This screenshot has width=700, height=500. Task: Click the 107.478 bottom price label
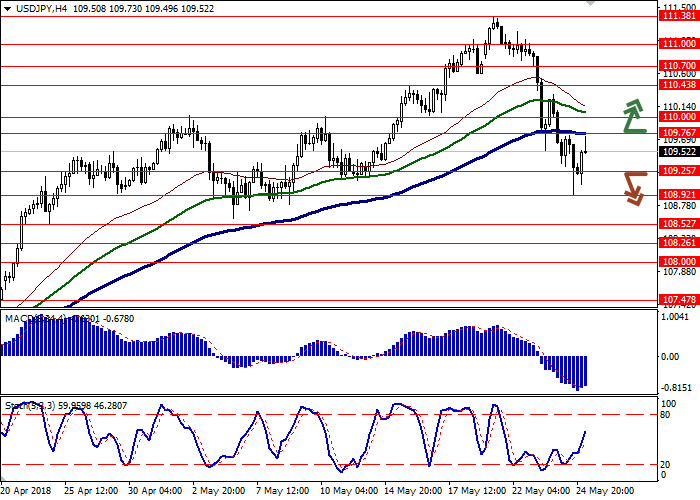click(678, 299)
